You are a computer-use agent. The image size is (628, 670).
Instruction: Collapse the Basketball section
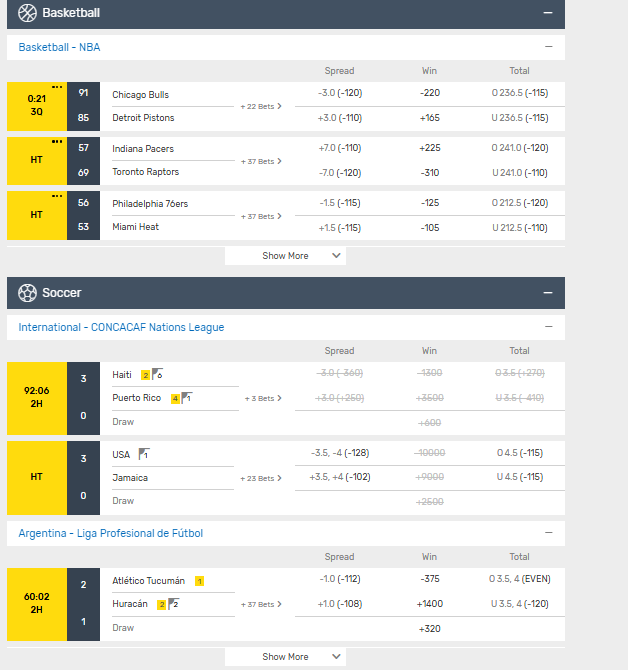547,13
